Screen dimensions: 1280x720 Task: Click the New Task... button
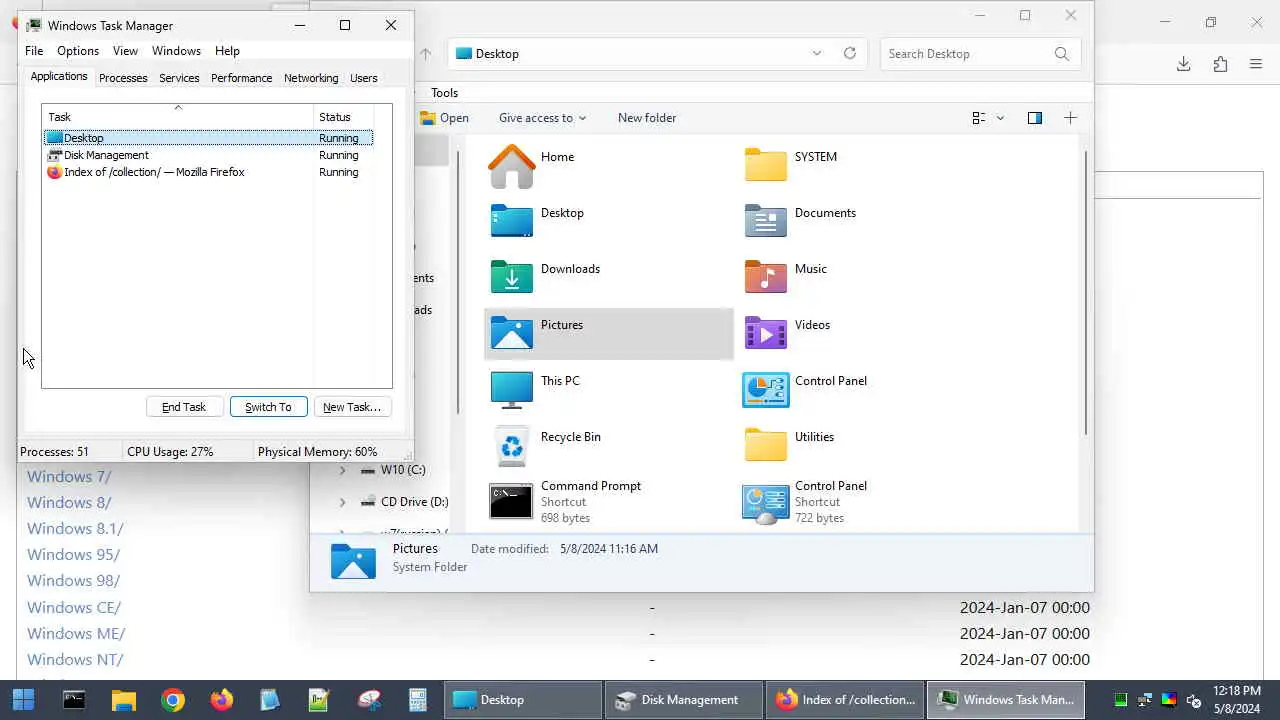click(352, 407)
